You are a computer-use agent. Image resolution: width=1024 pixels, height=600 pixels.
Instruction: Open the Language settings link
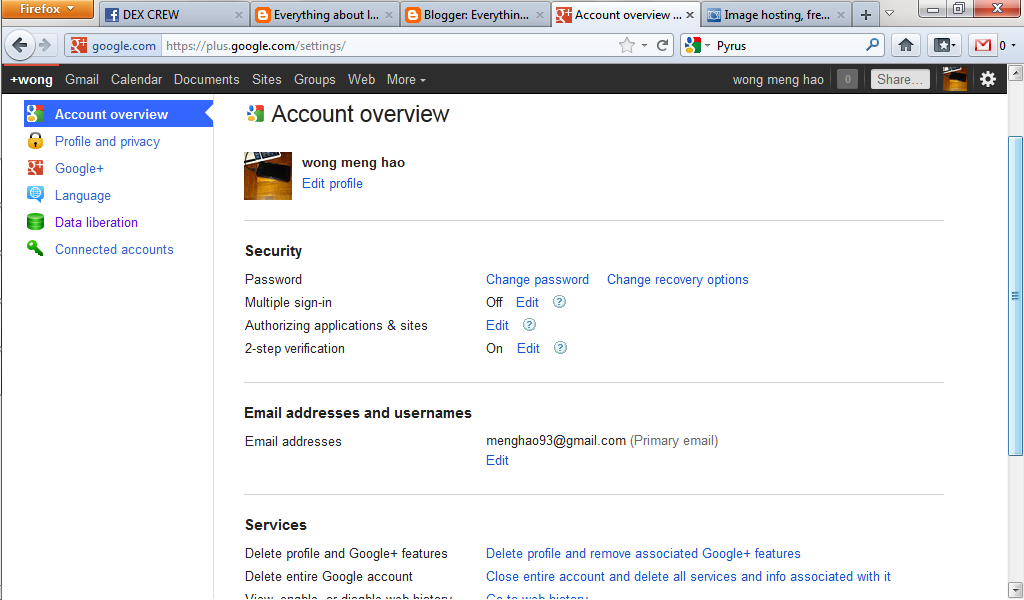[83, 195]
